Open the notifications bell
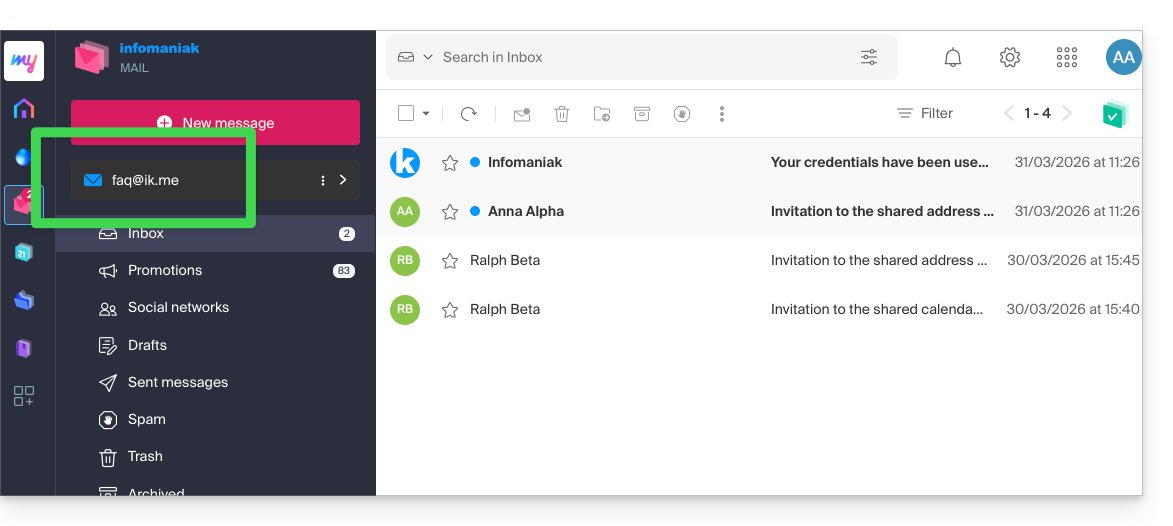 [x=952, y=58]
